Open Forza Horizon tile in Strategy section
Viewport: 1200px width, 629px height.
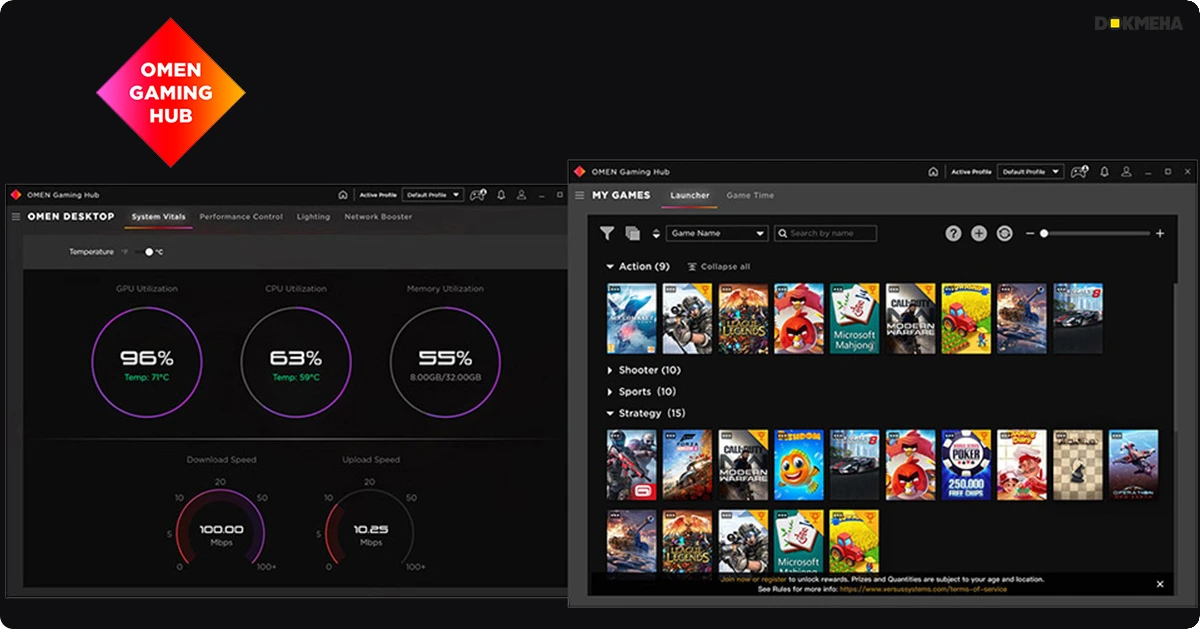[687, 465]
